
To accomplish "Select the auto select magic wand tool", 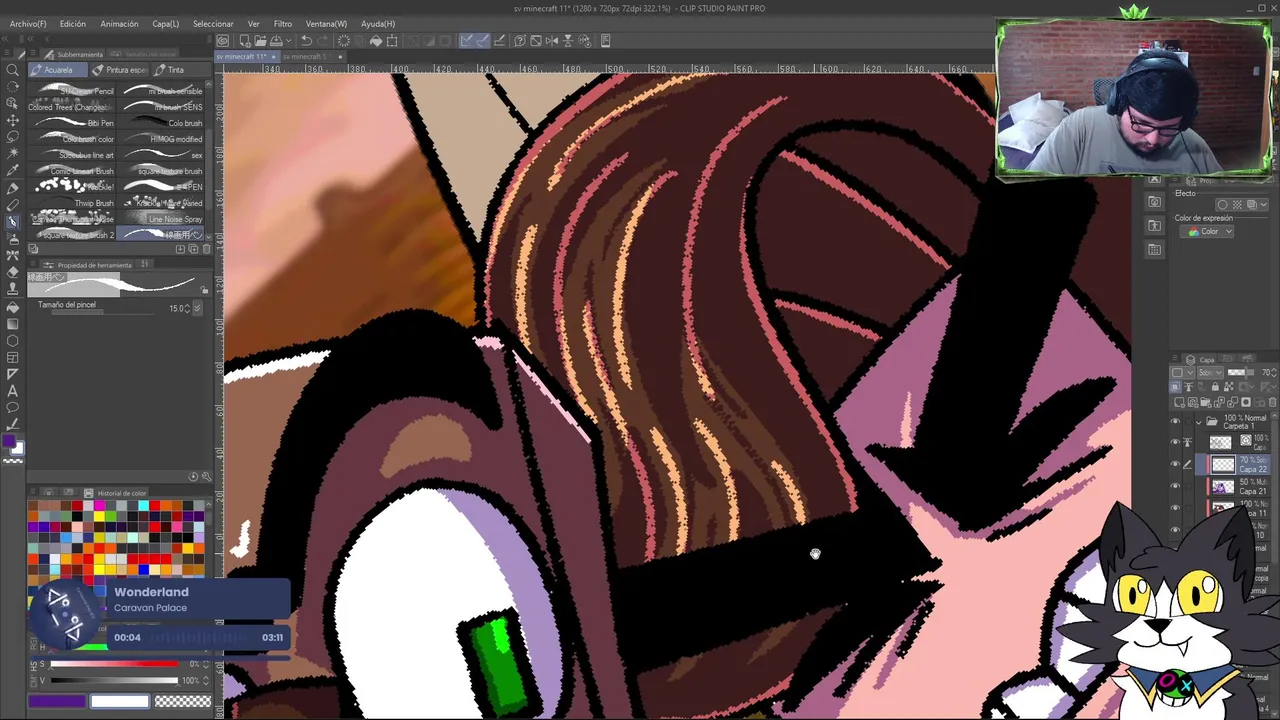I will (13, 152).
